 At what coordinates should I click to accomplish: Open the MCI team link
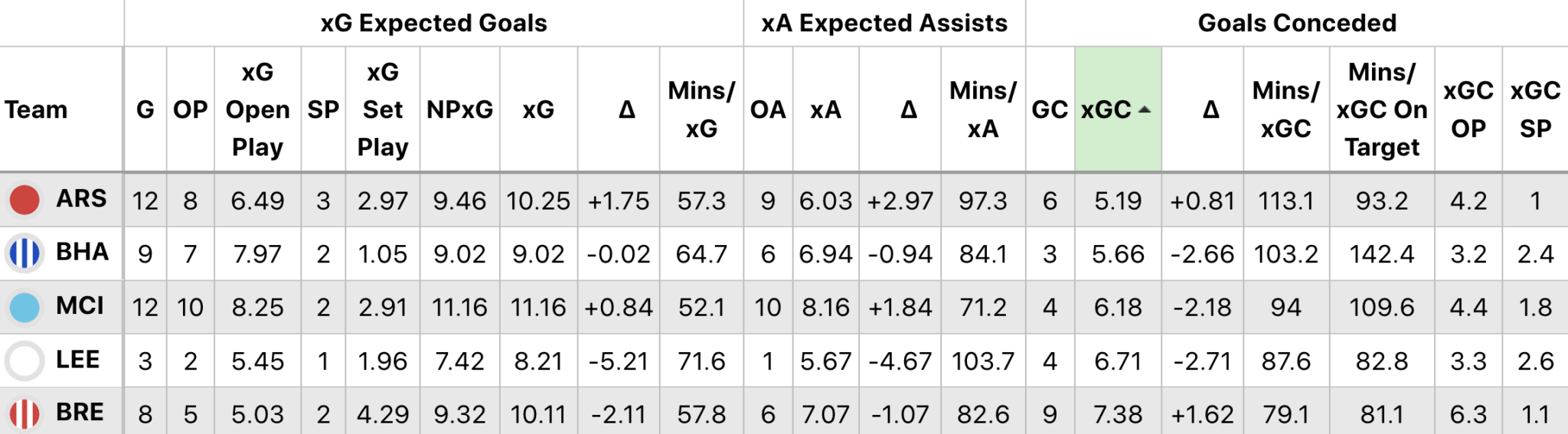[80, 306]
